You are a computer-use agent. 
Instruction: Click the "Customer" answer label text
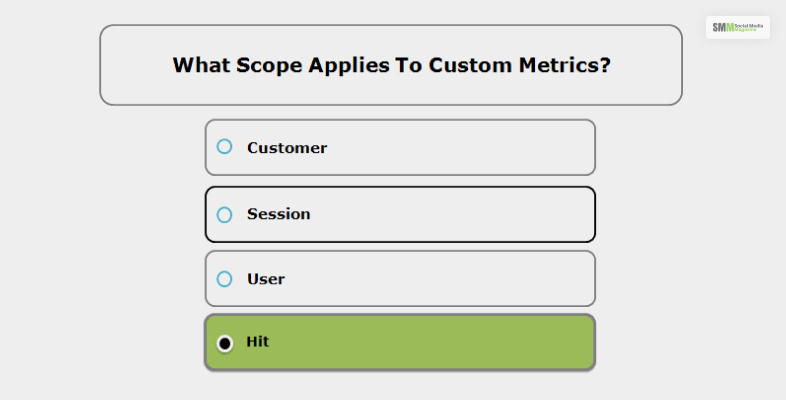(287, 148)
